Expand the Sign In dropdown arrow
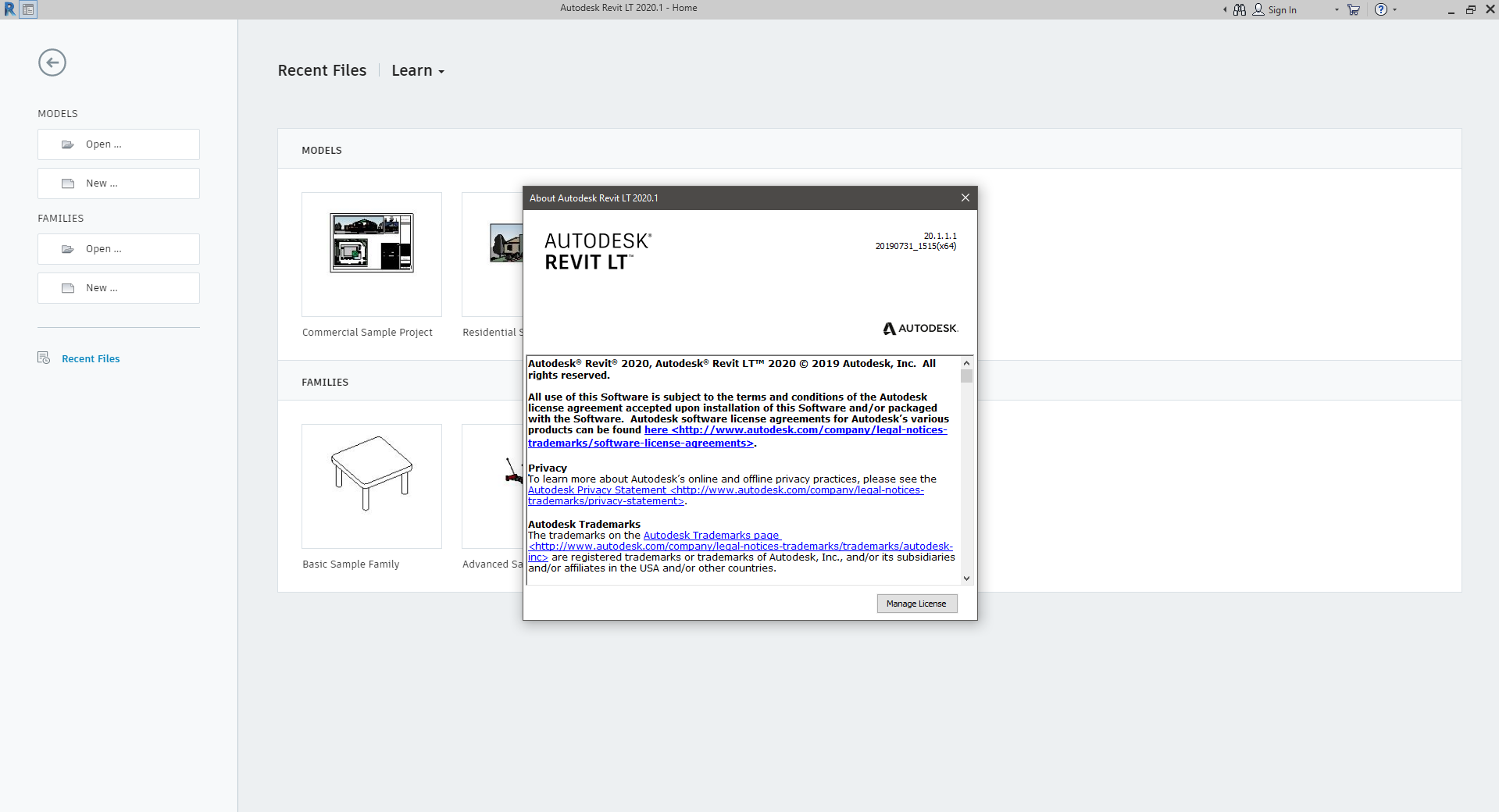1499x812 pixels. (x=1337, y=9)
